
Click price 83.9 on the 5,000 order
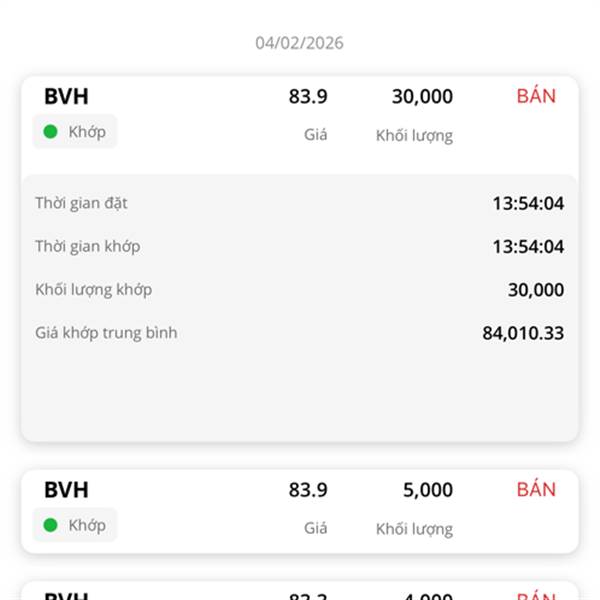point(308,490)
